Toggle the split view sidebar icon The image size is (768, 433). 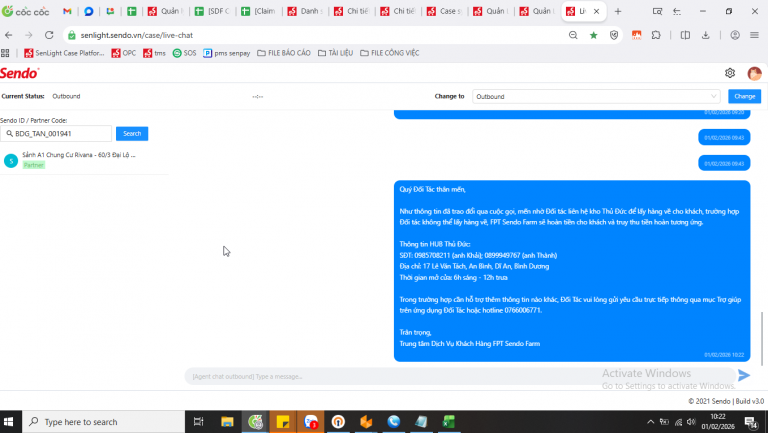point(685,35)
